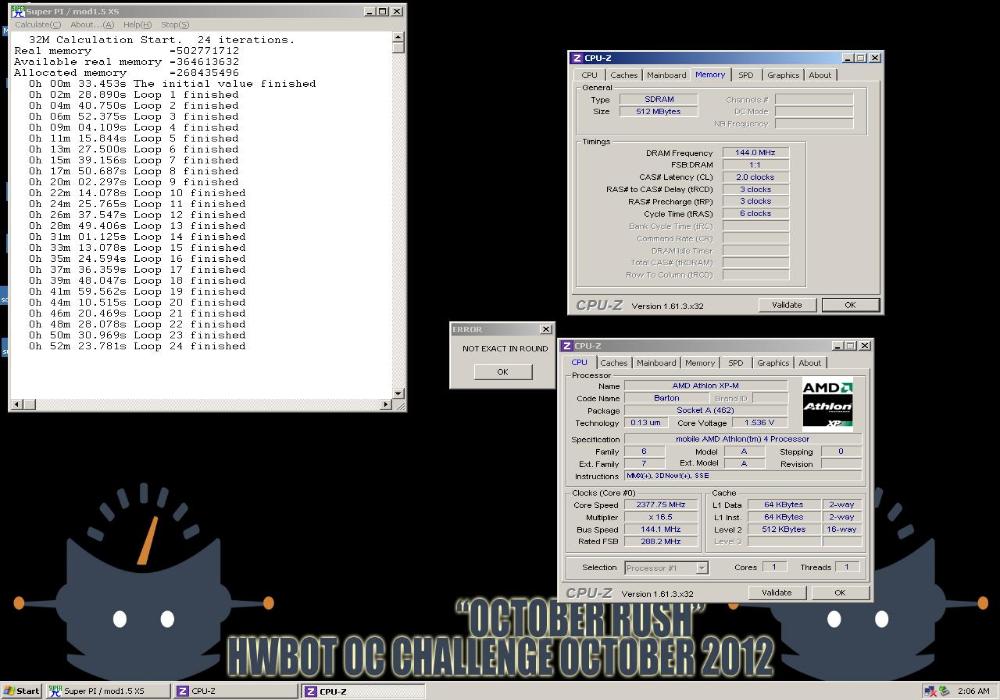Click the system tray clock 2:06 AM
The width and height of the screenshot is (1000, 700).
(x=973, y=691)
